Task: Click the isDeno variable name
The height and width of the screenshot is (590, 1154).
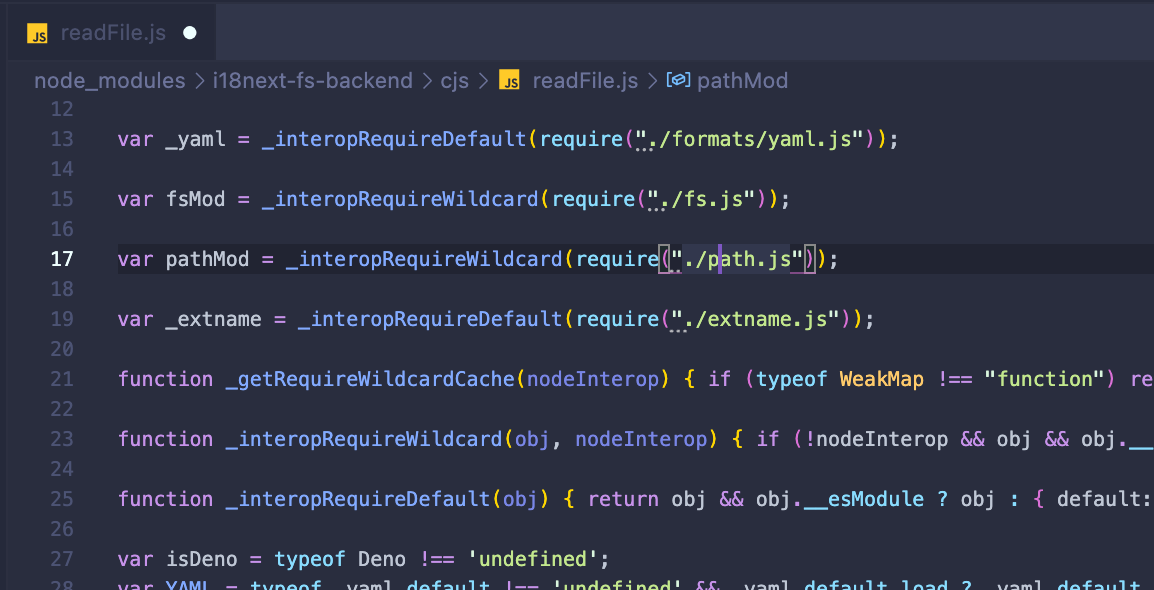Action: point(202,560)
